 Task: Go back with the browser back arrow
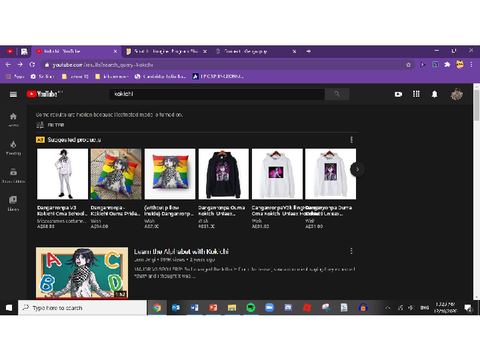pyautogui.click(x=8, y=65)
